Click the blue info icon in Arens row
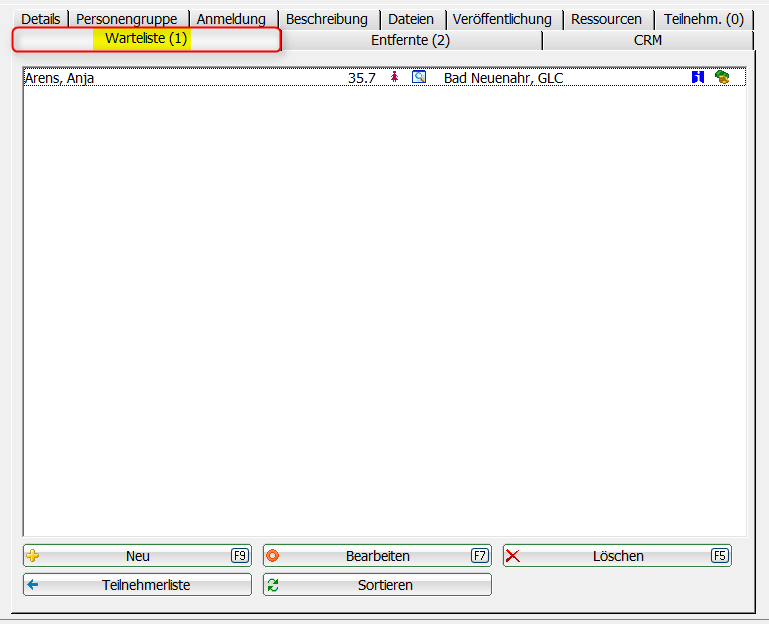This screenshot has width=769, height=624. (698, 77)
